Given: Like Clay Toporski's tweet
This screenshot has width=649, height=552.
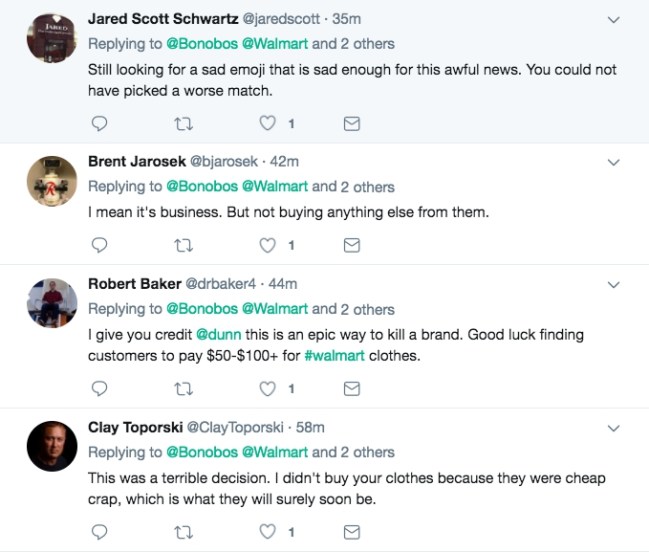Looking at the screenshot, I should (x=267, y=531).
